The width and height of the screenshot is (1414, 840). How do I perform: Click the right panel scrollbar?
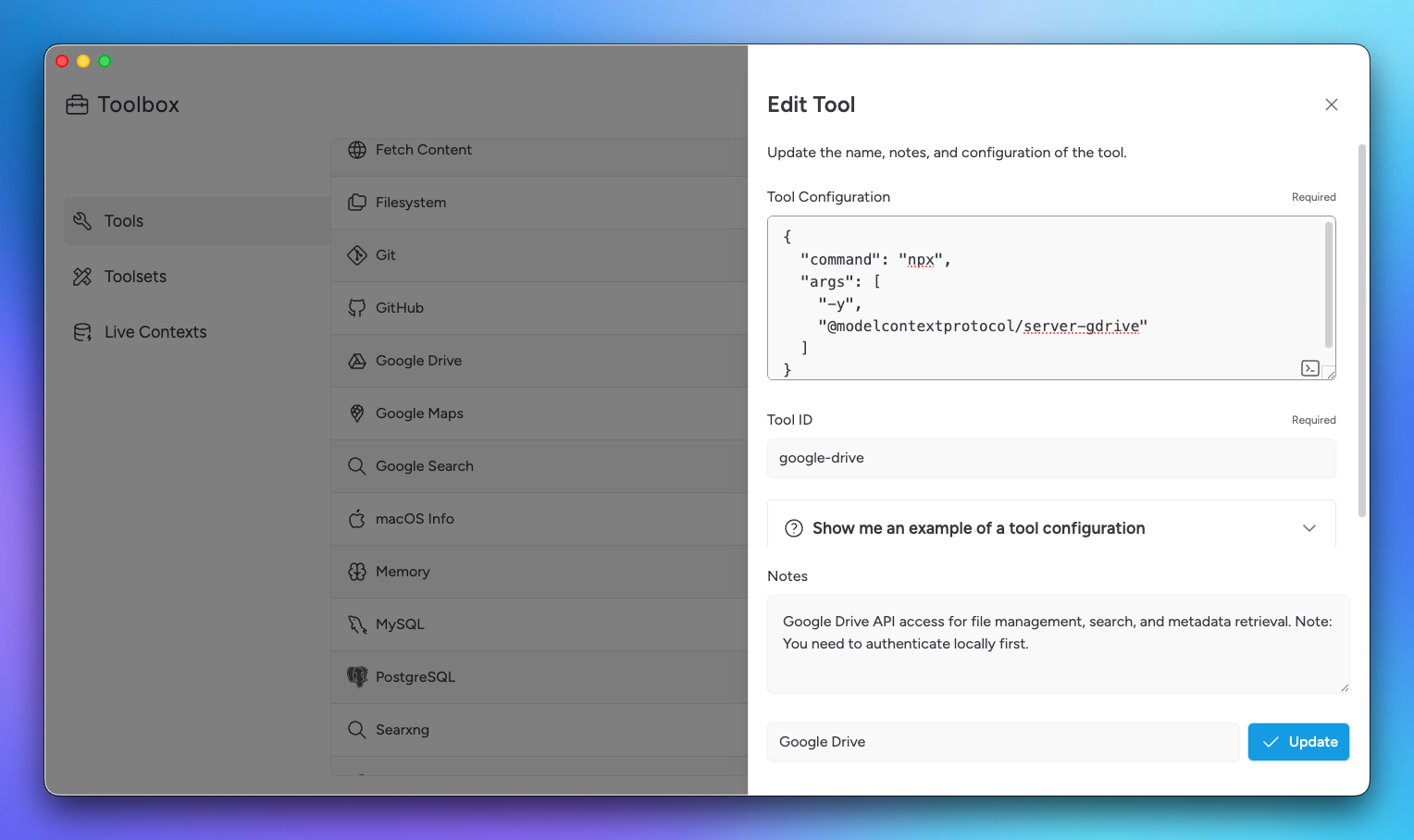(1361, 324)
